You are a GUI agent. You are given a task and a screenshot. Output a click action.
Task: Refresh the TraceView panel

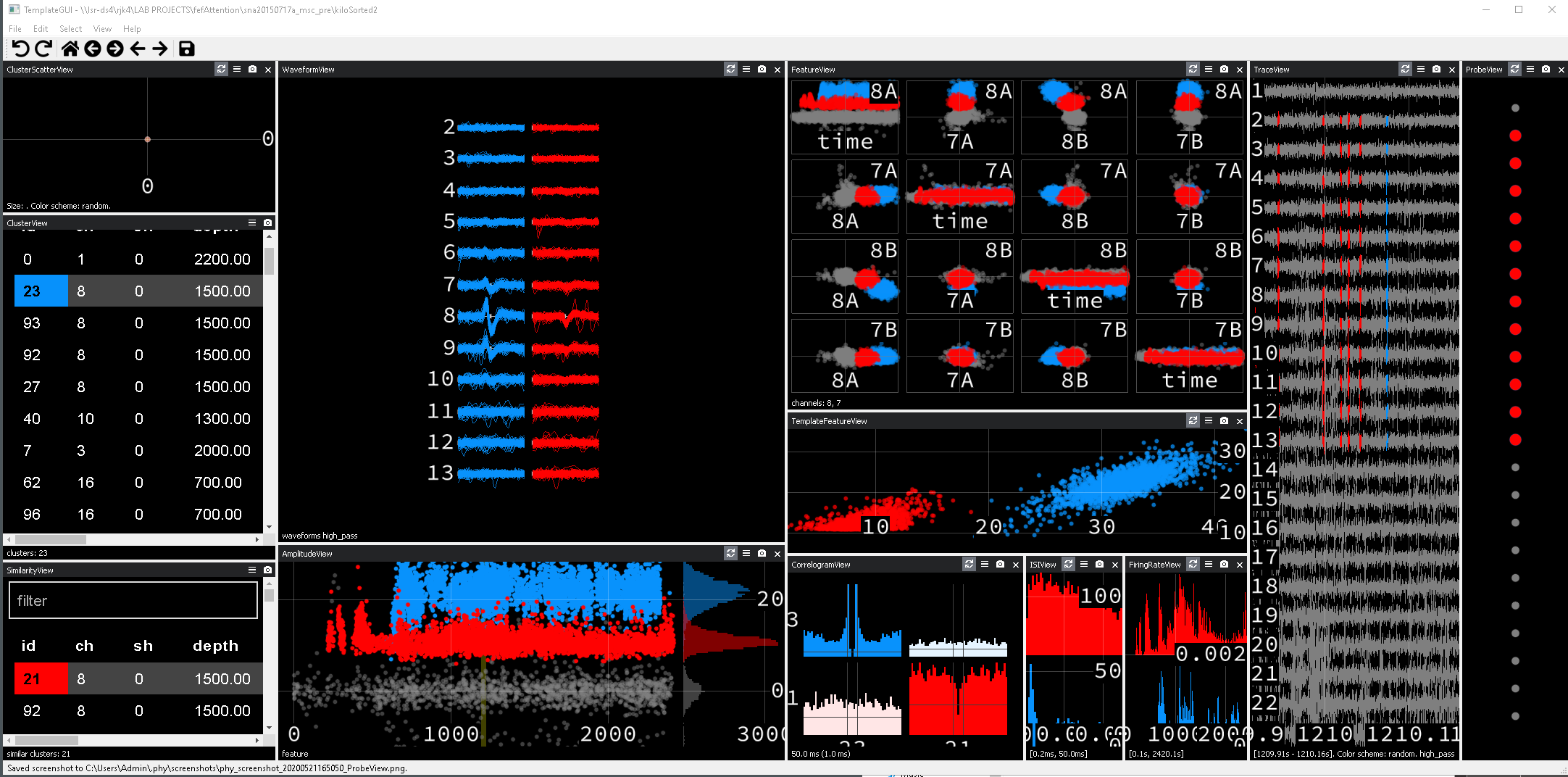pyautogui.click(x=1406, y=69)
